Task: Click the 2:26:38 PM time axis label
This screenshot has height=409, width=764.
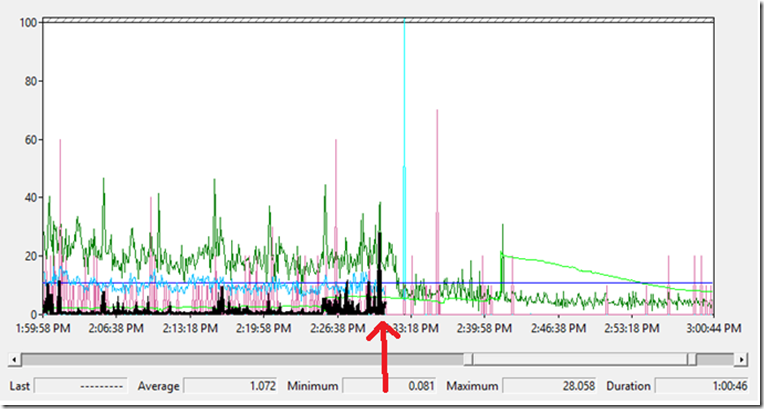Action: click(x=338, y=329)
